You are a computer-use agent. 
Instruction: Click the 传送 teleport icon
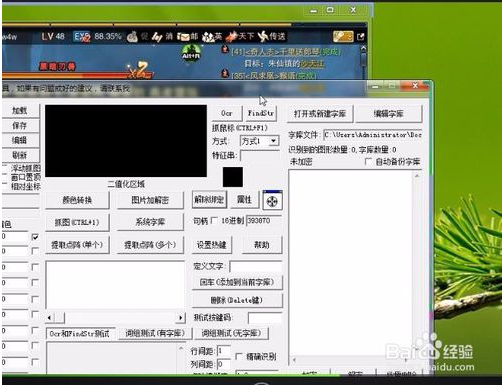[263, 37]
